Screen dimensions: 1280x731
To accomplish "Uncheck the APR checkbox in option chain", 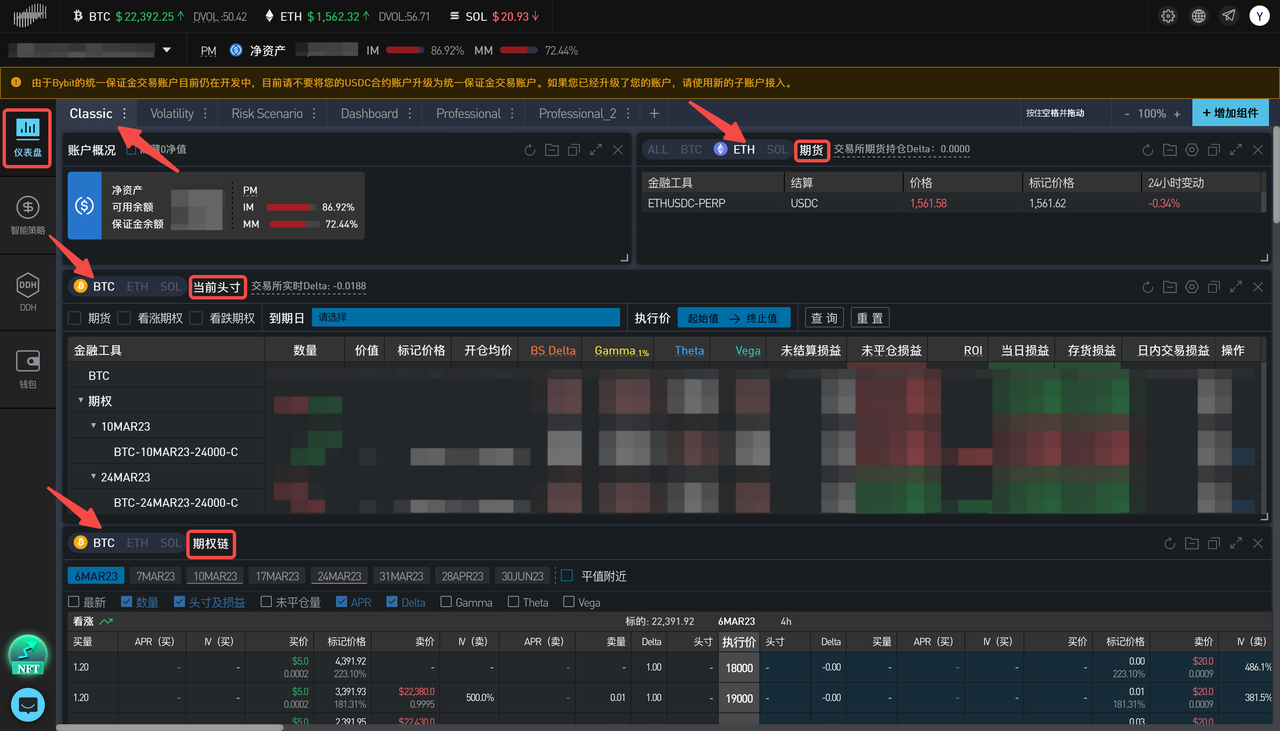I will point(342,602).
